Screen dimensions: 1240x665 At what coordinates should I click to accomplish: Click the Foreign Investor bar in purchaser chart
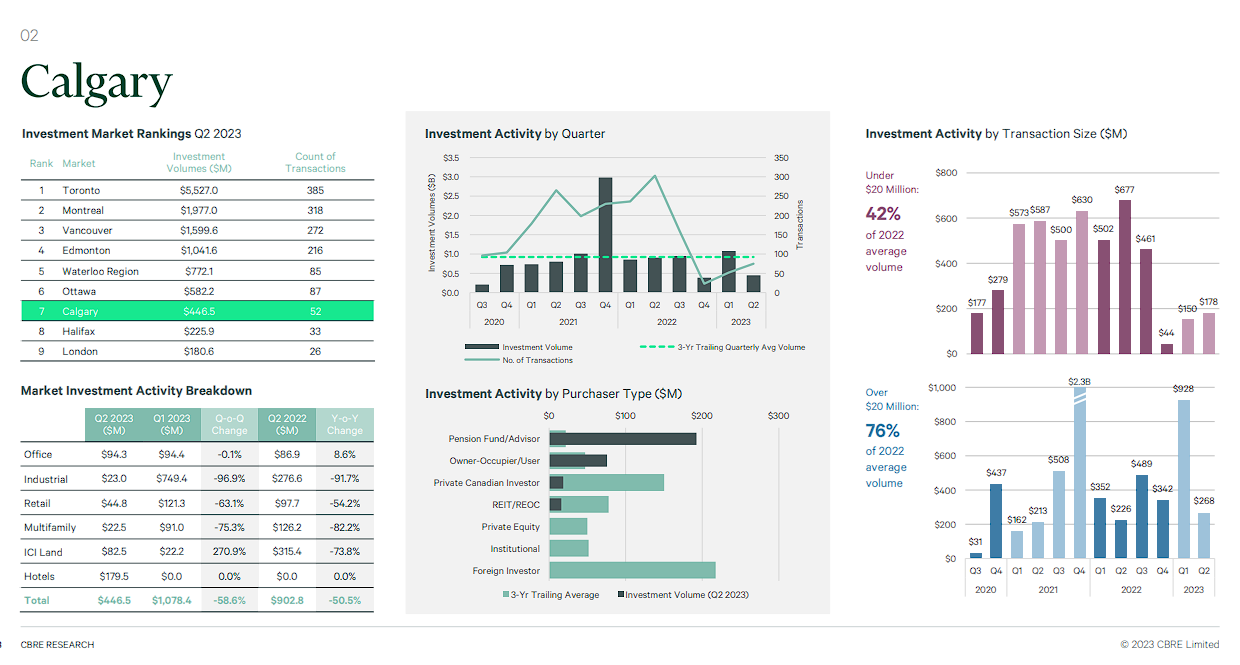tap(632, 570)
